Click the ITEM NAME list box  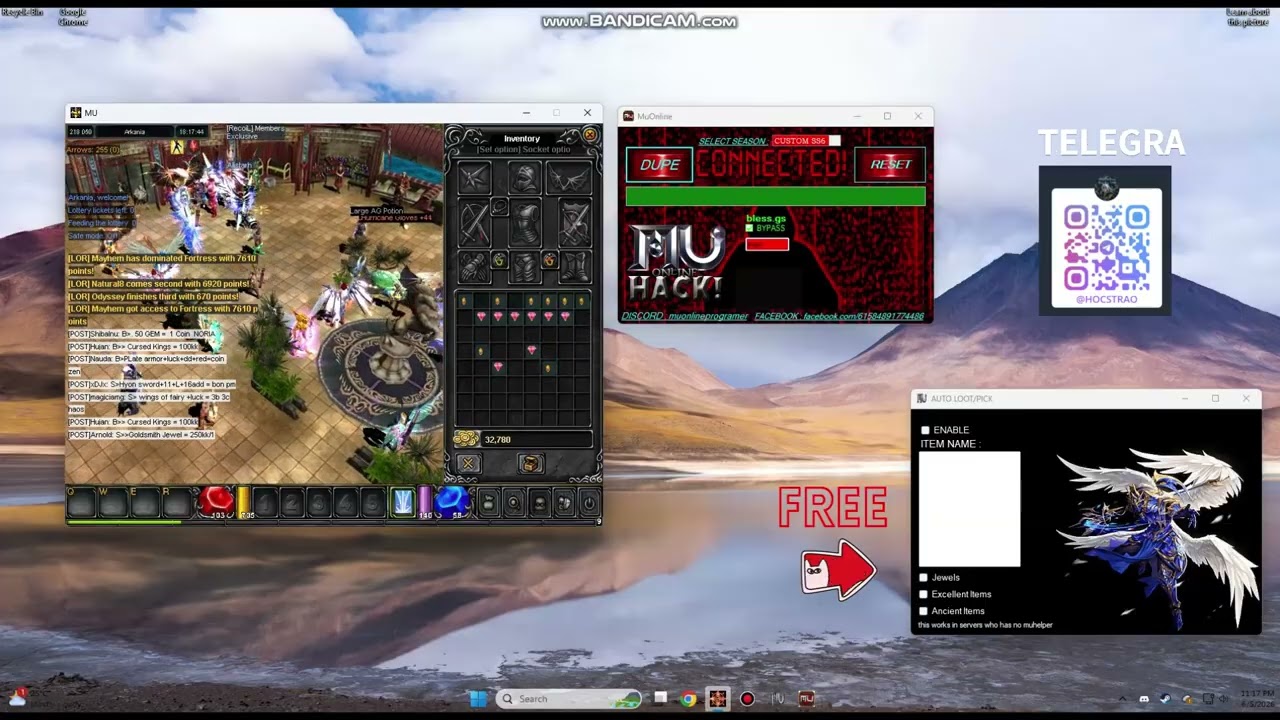[969, 509]
